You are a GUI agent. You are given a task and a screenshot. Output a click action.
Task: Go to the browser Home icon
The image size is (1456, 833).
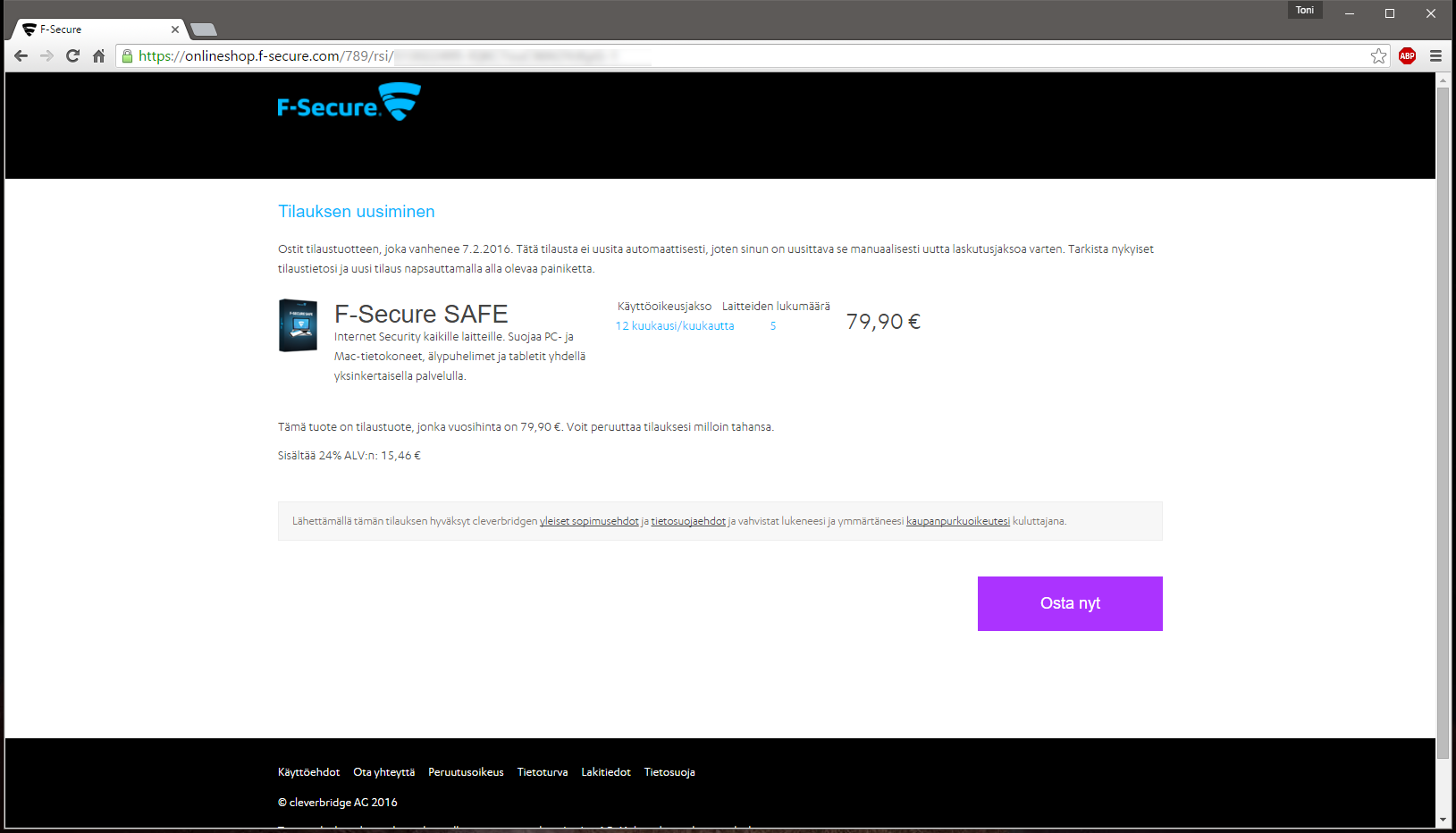(x=98, y=55)
